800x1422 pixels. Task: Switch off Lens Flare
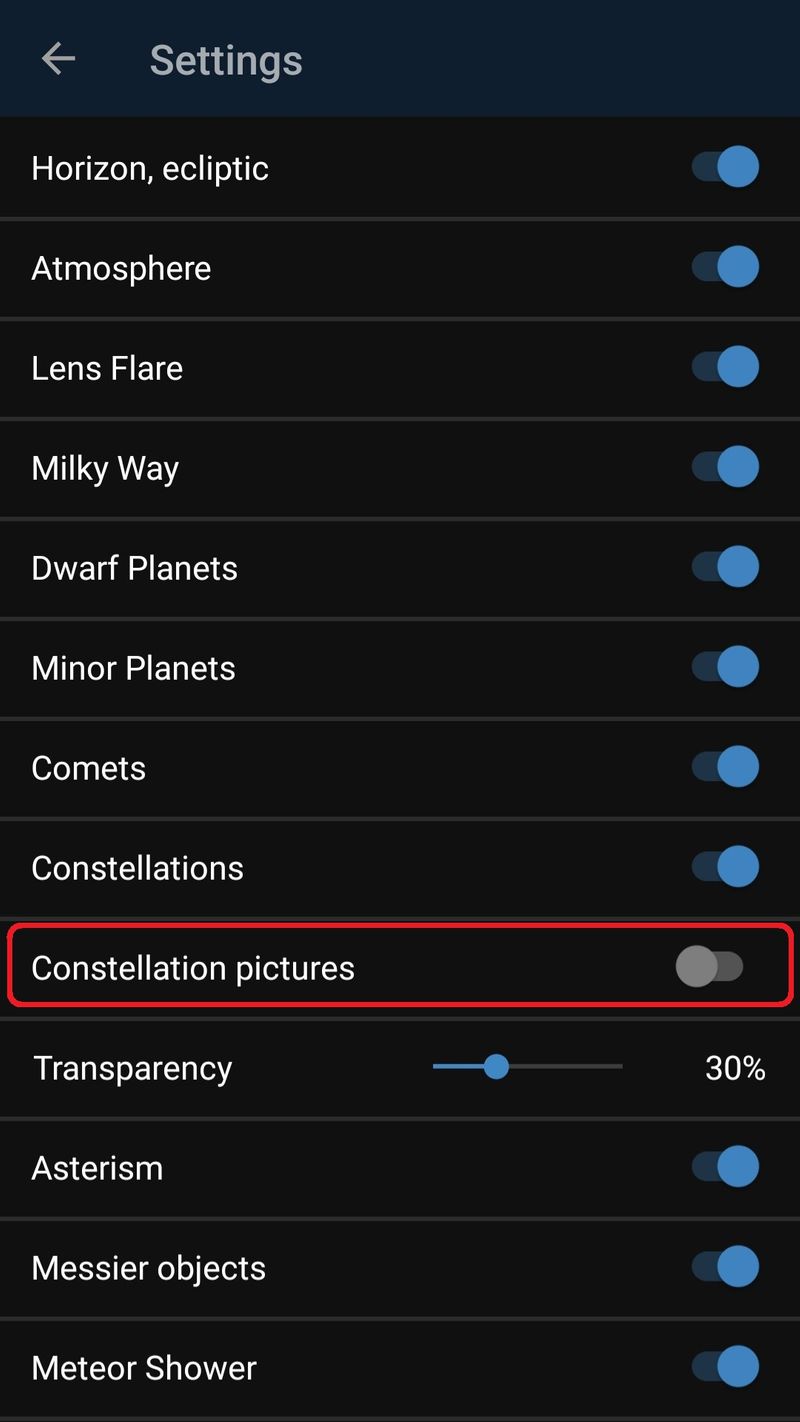(725, 367)
